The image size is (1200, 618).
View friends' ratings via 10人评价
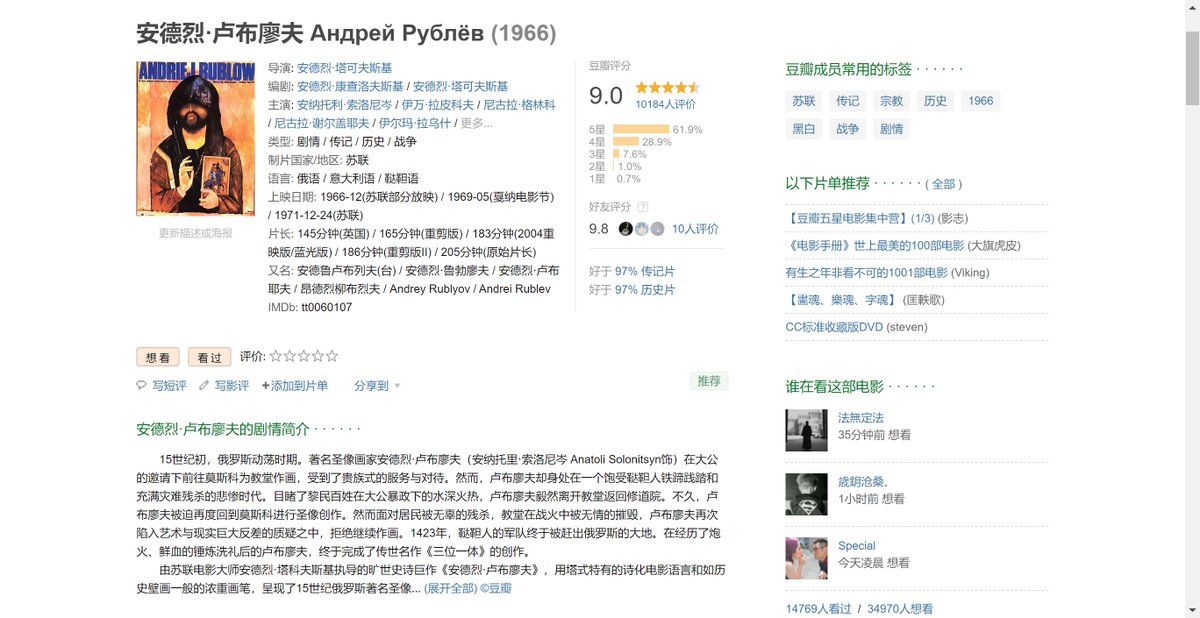695,229
